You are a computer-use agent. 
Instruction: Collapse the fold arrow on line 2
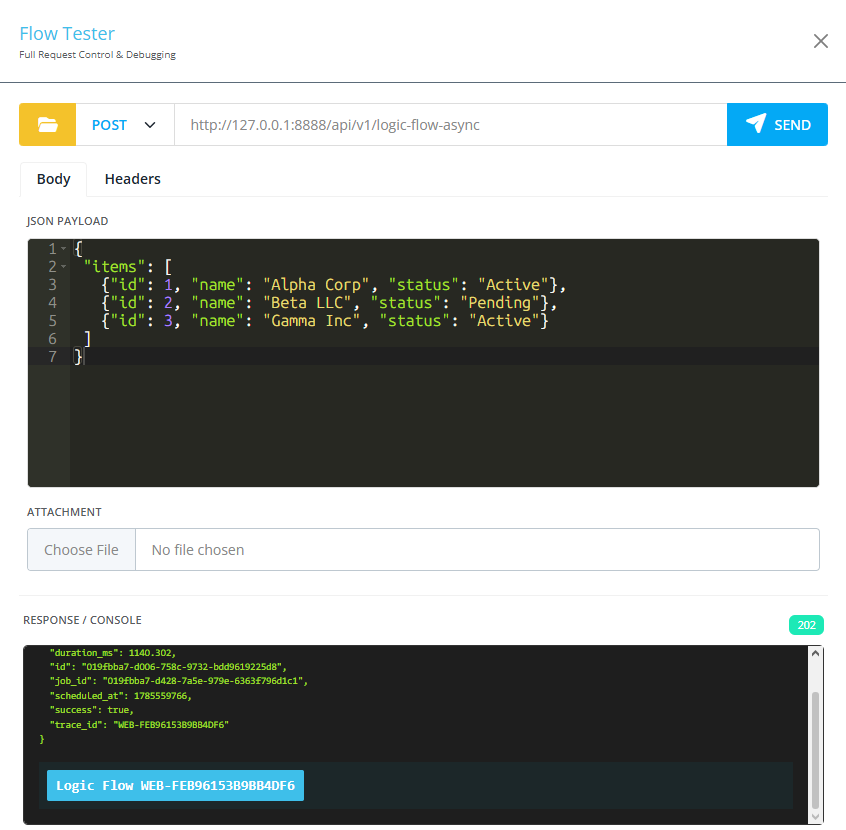(x=64, y=267)
